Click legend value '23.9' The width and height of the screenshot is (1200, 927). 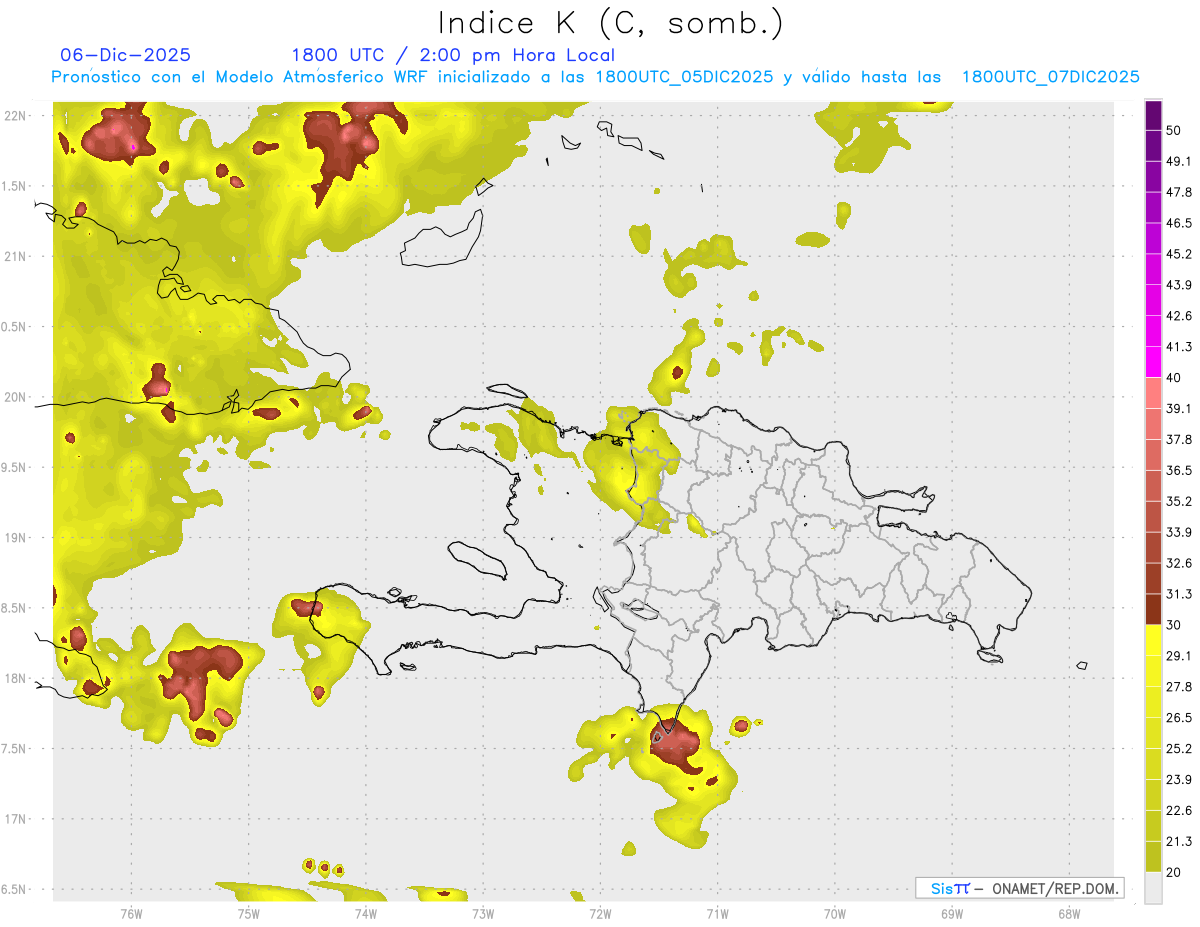click(x=1179, y=779)
